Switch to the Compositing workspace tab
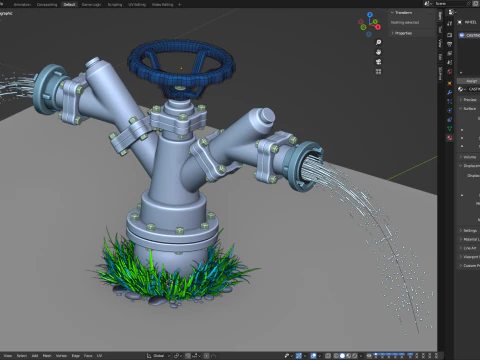The width and height of the screenshot is (480, 360). pyautogui.click(x=47, y=4)
